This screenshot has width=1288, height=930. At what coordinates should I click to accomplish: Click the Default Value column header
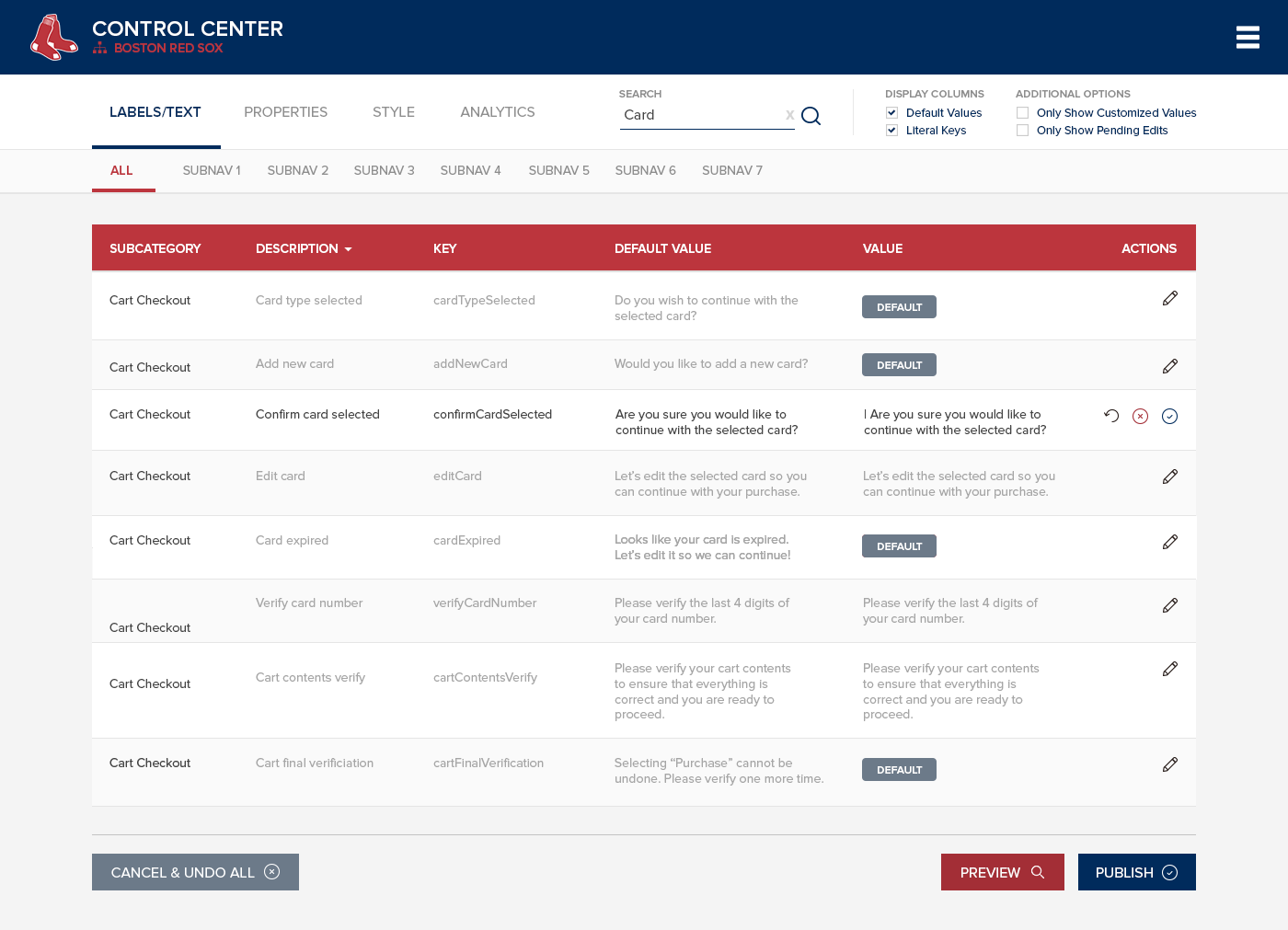click(663, 248)
